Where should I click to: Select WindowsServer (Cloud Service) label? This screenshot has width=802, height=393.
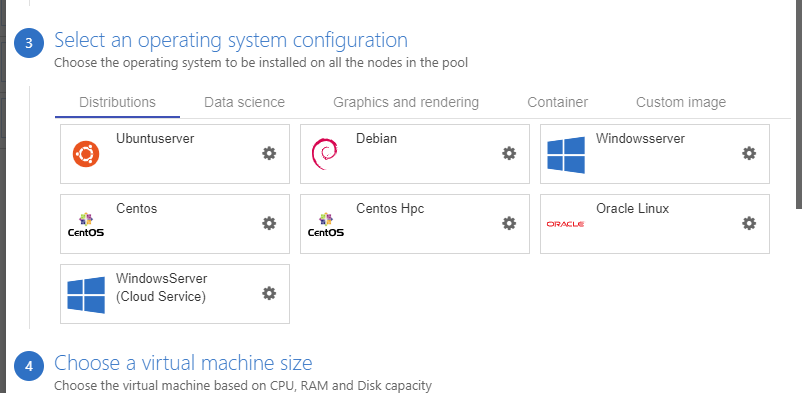(161, 288)
